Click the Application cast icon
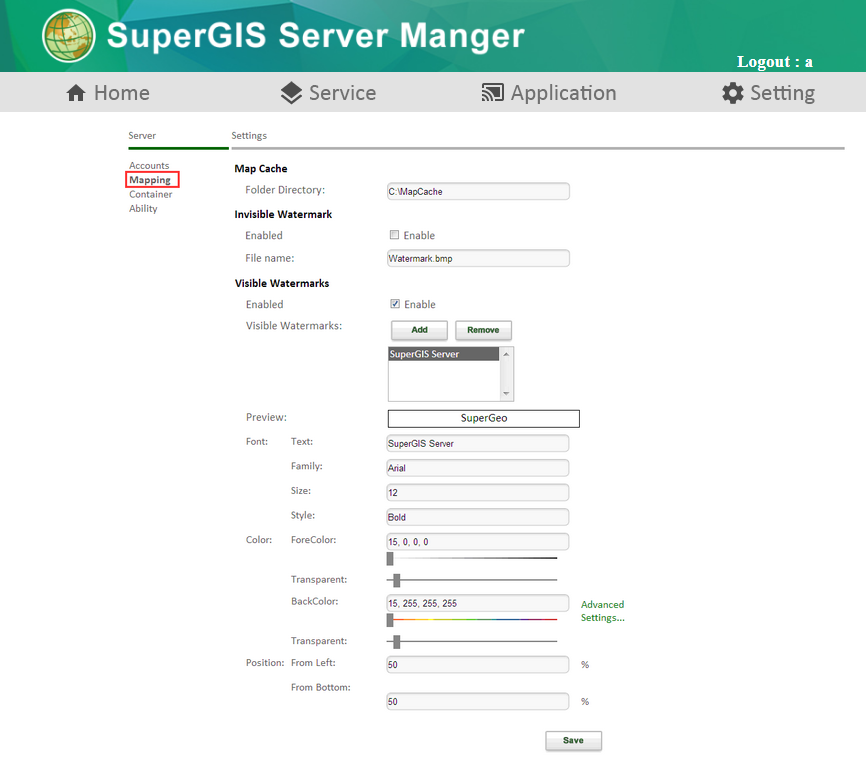Viewport: 866px width, 758px height. (x=492, y=93)
